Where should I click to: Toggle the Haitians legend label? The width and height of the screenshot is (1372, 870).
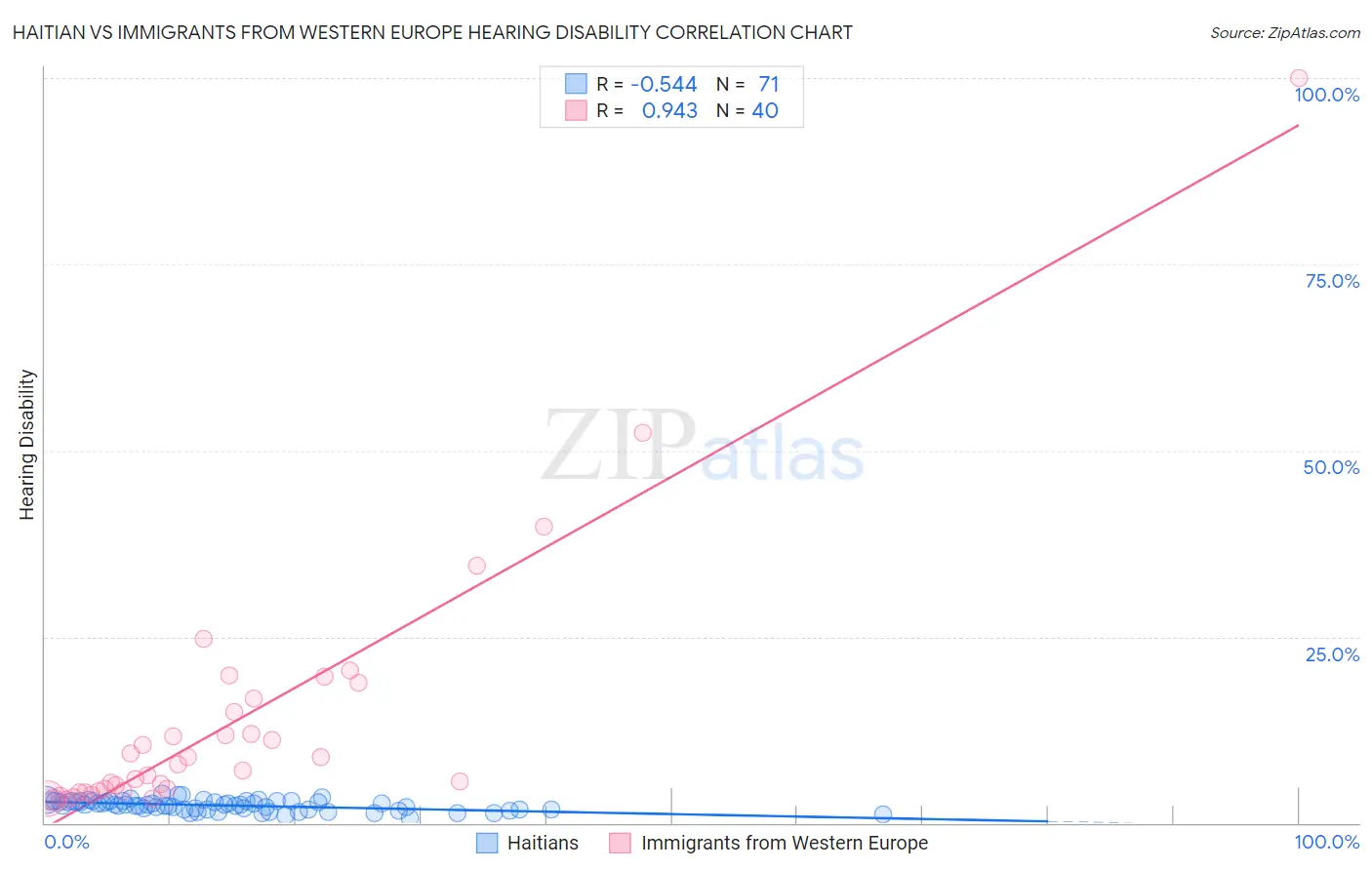point(543,843)
